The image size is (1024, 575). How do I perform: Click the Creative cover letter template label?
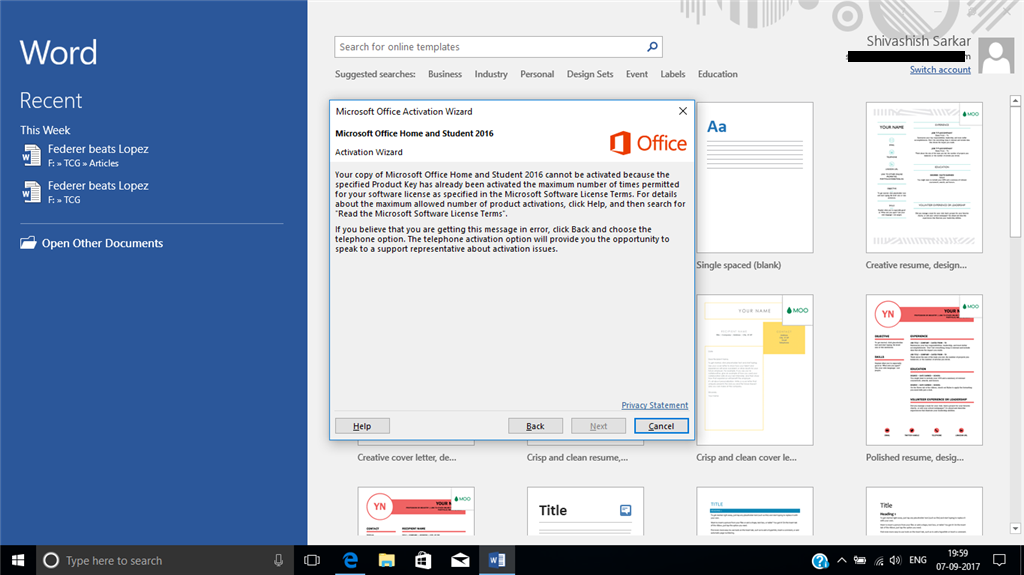tap(407, 457)
